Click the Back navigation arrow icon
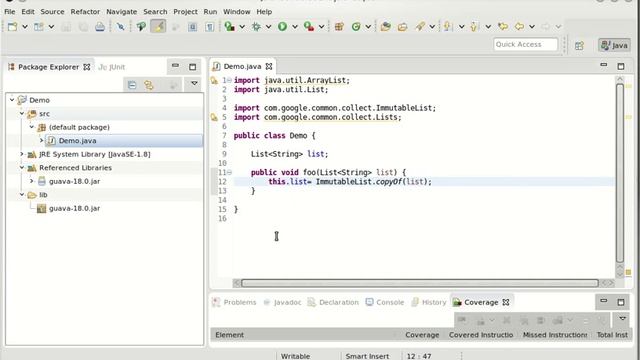Viewport: 640px width, 360px height. click(519, 27)
